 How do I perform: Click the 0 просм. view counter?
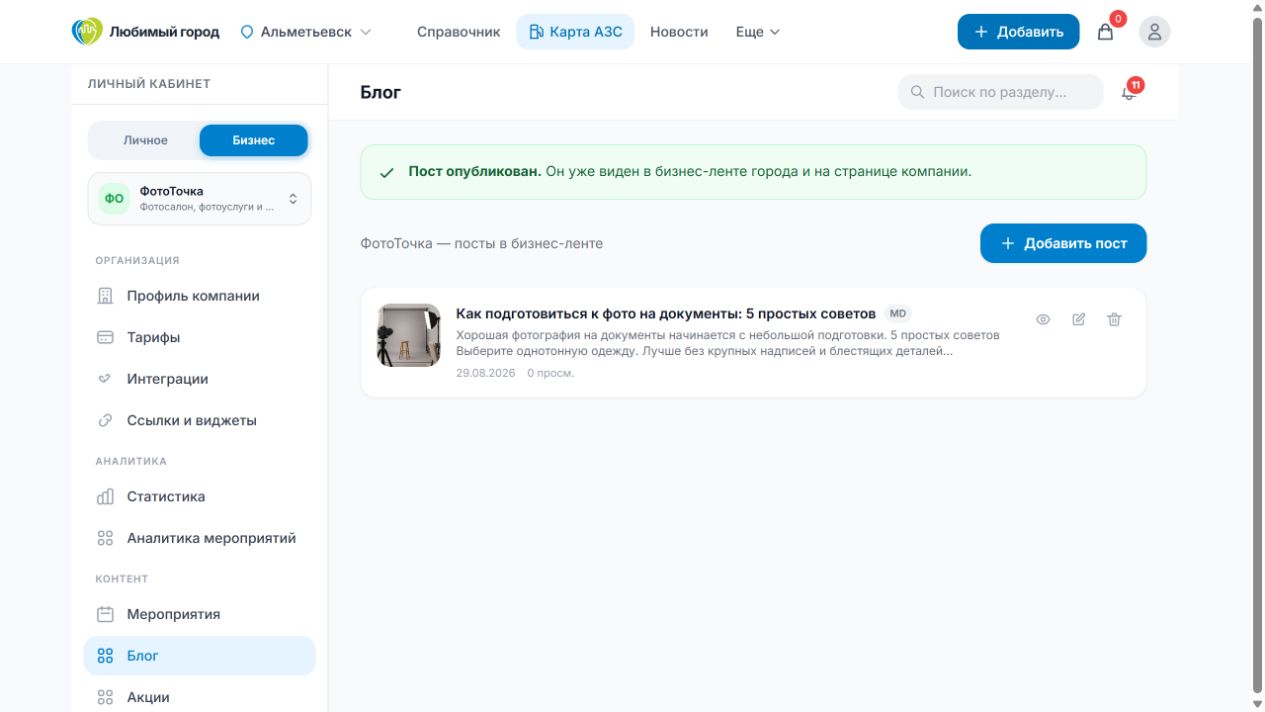[550, 373]
